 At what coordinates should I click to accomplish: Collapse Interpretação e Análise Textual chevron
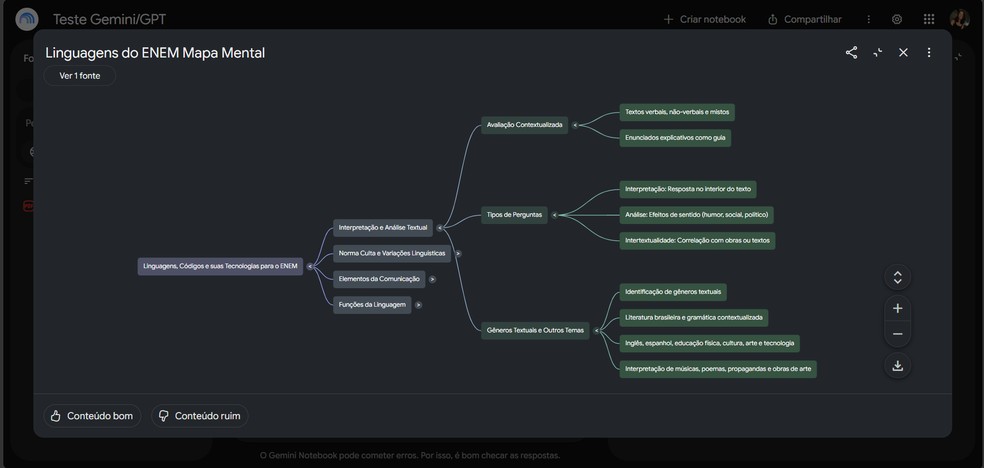439,228
